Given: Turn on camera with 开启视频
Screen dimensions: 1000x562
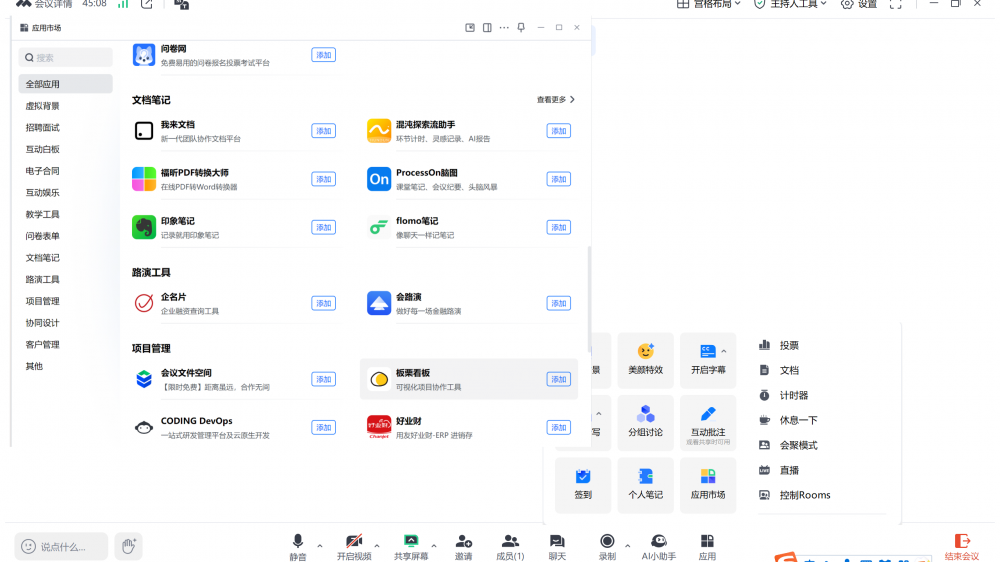Looking at the screenshot, I should point(354,547).
